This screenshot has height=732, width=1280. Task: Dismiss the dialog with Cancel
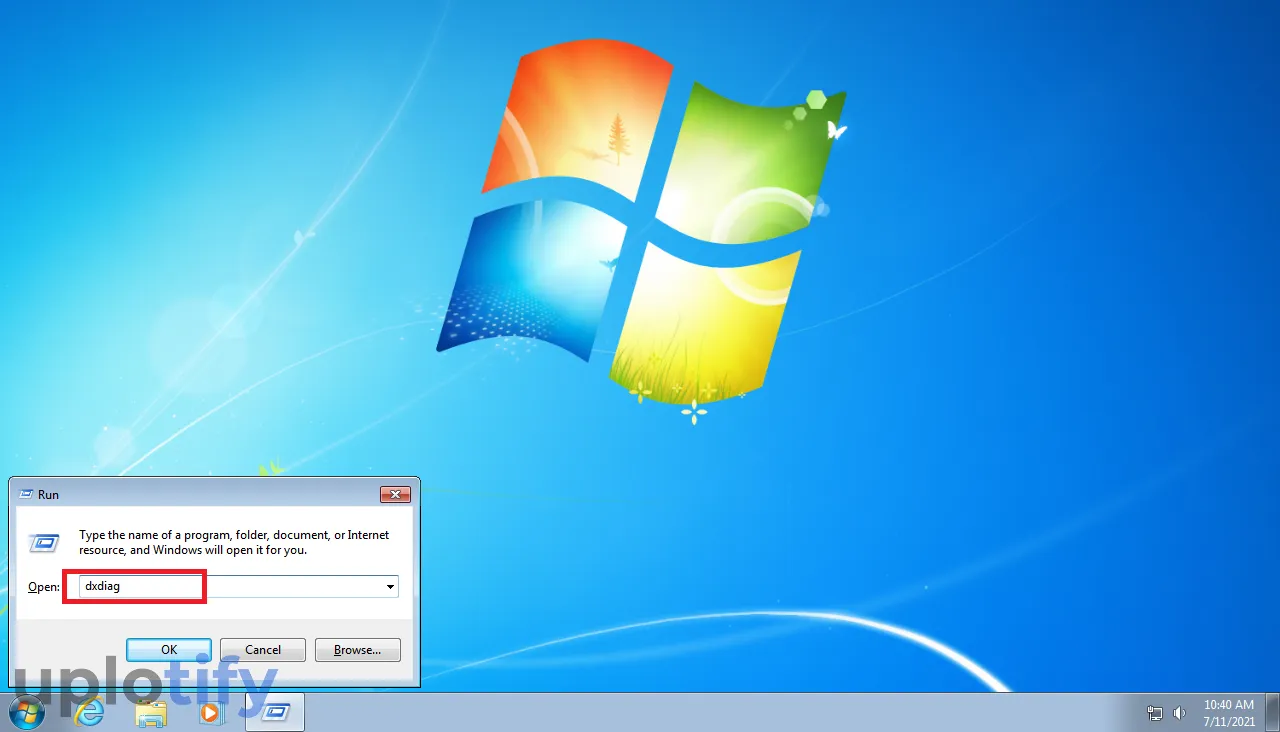[263, 650]
